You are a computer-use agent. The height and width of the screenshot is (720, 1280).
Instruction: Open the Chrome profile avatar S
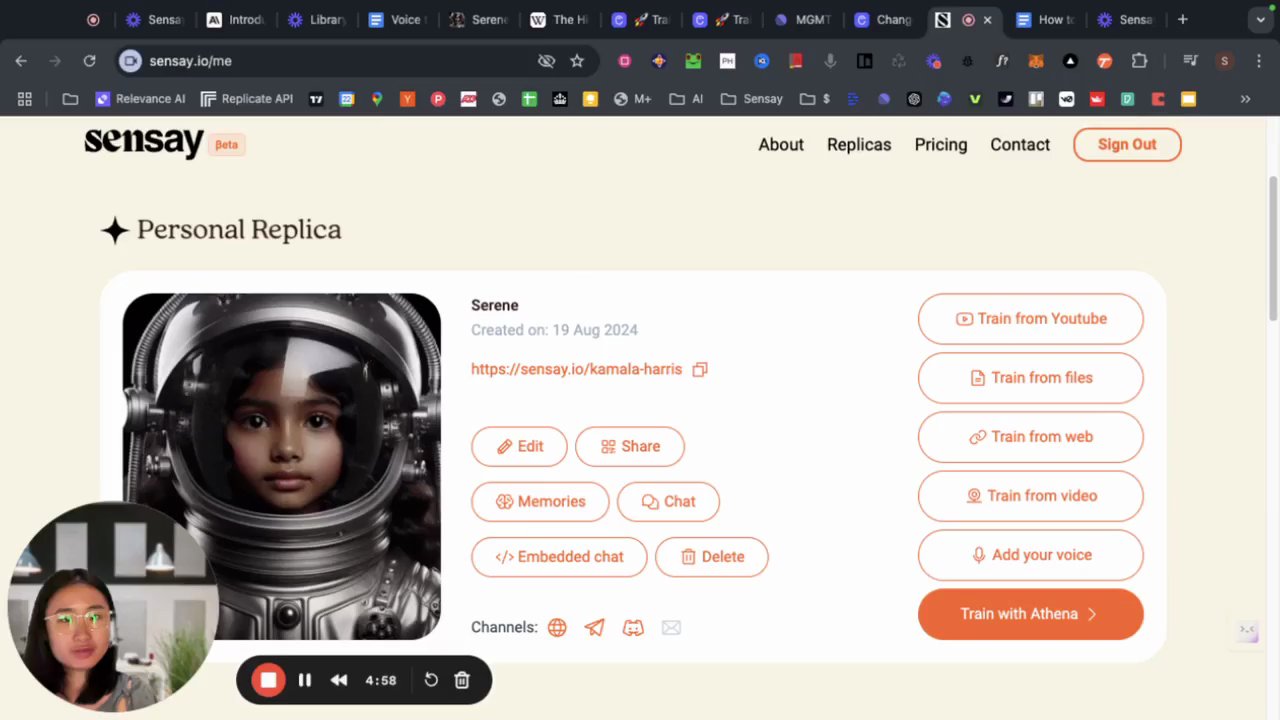click(1224, 61)
